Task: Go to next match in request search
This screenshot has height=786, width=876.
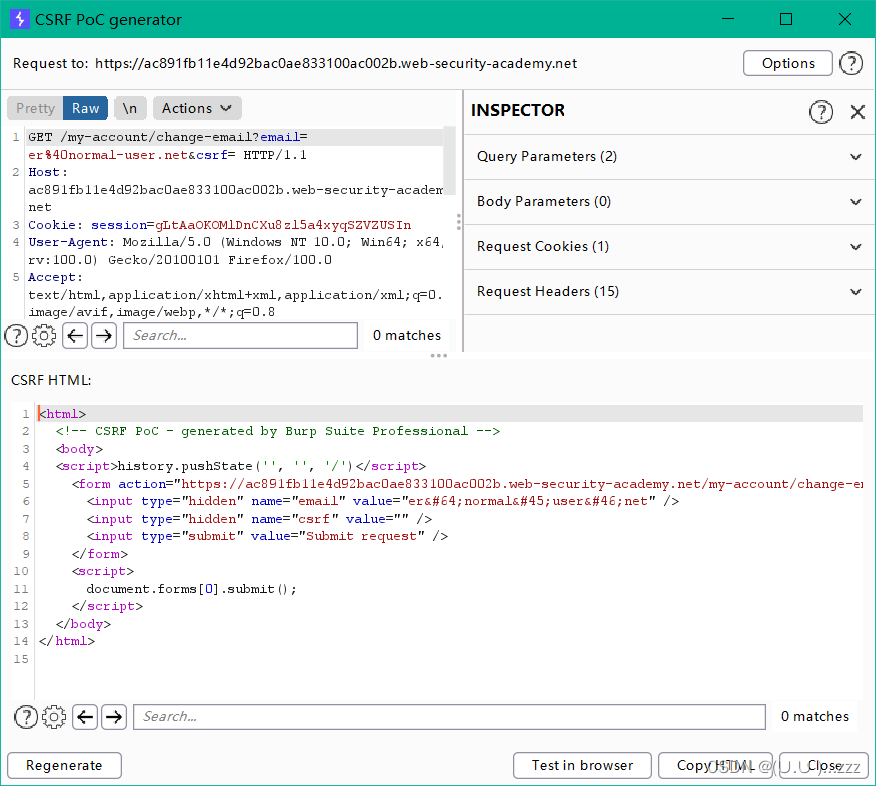Action: point(104,336)
